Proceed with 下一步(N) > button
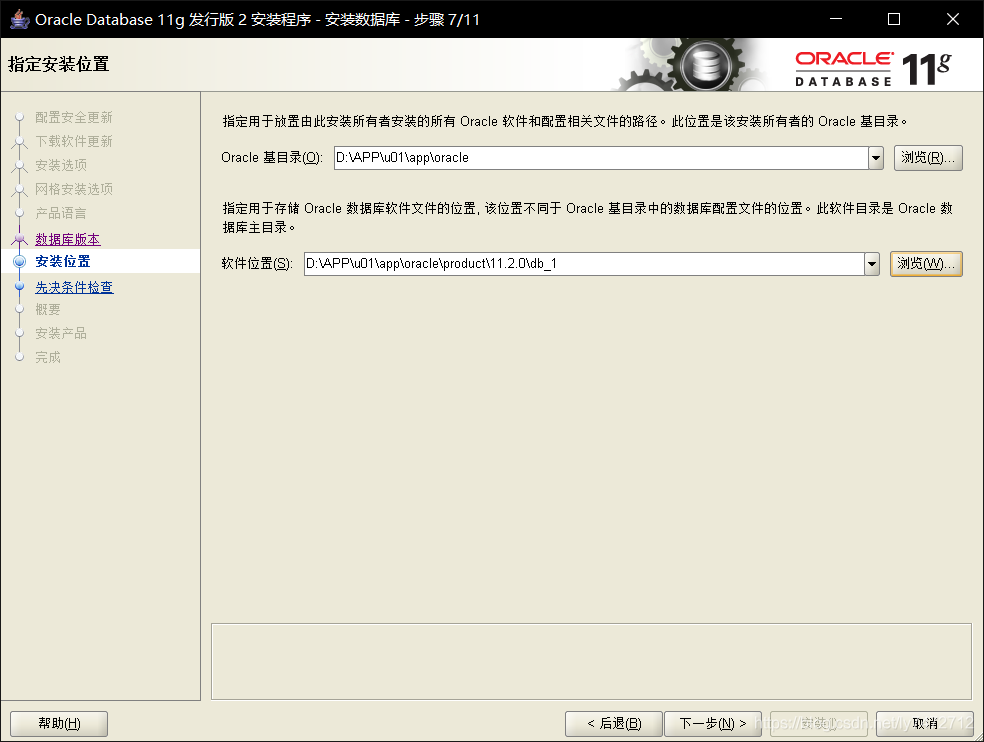The image size is (984, 742). 713,724
